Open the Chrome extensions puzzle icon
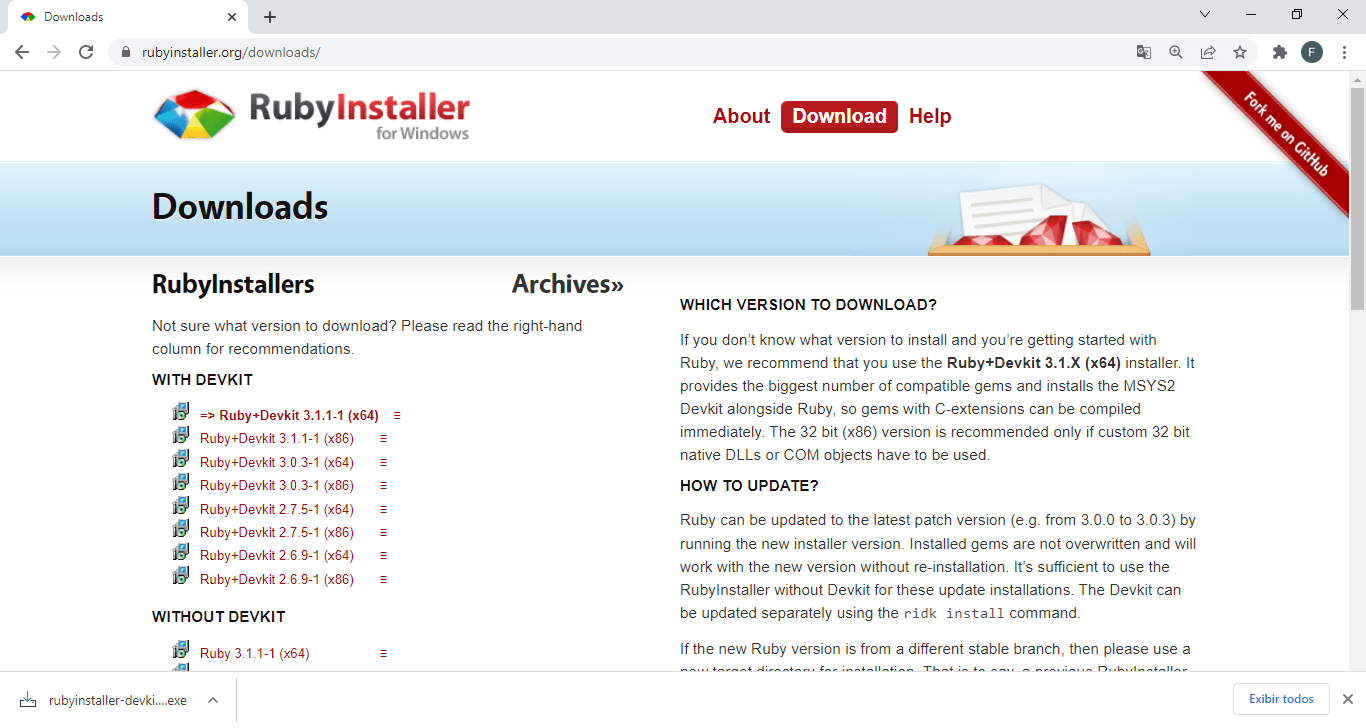Screen dimensions: 1366x728 coord(1279,52)
